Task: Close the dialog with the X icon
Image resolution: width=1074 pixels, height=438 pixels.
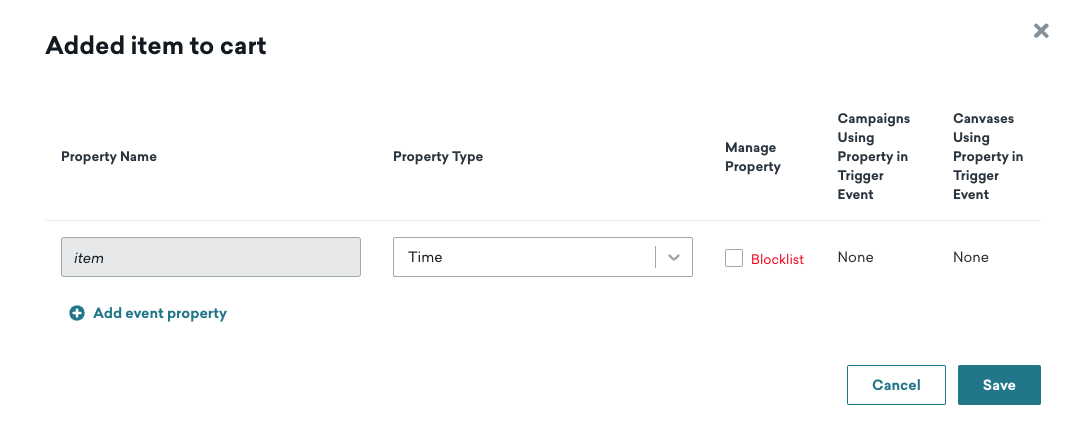Action: [x=1041, y=31]
